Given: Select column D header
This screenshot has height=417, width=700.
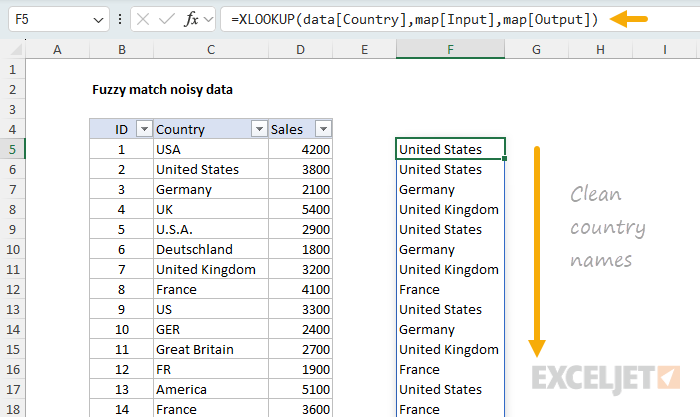Looking at the screenshot, I should pyautogui.click(x=300, y=49).
